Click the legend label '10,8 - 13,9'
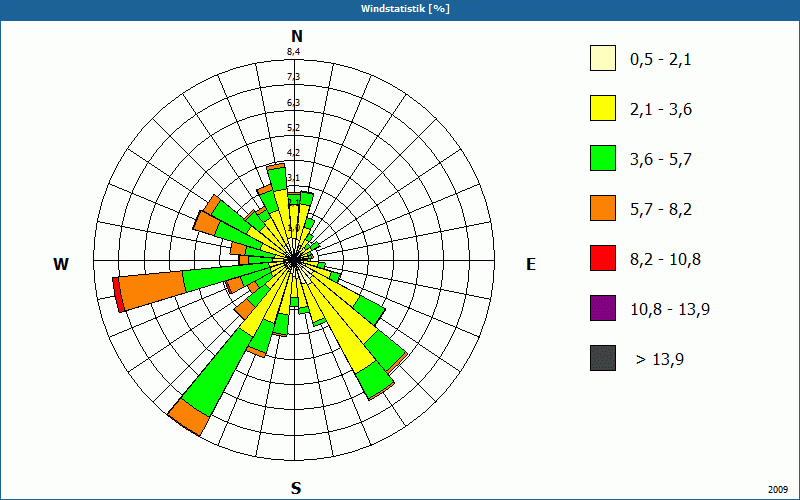Viewport: 800px width, 500px height. (670, 310)
